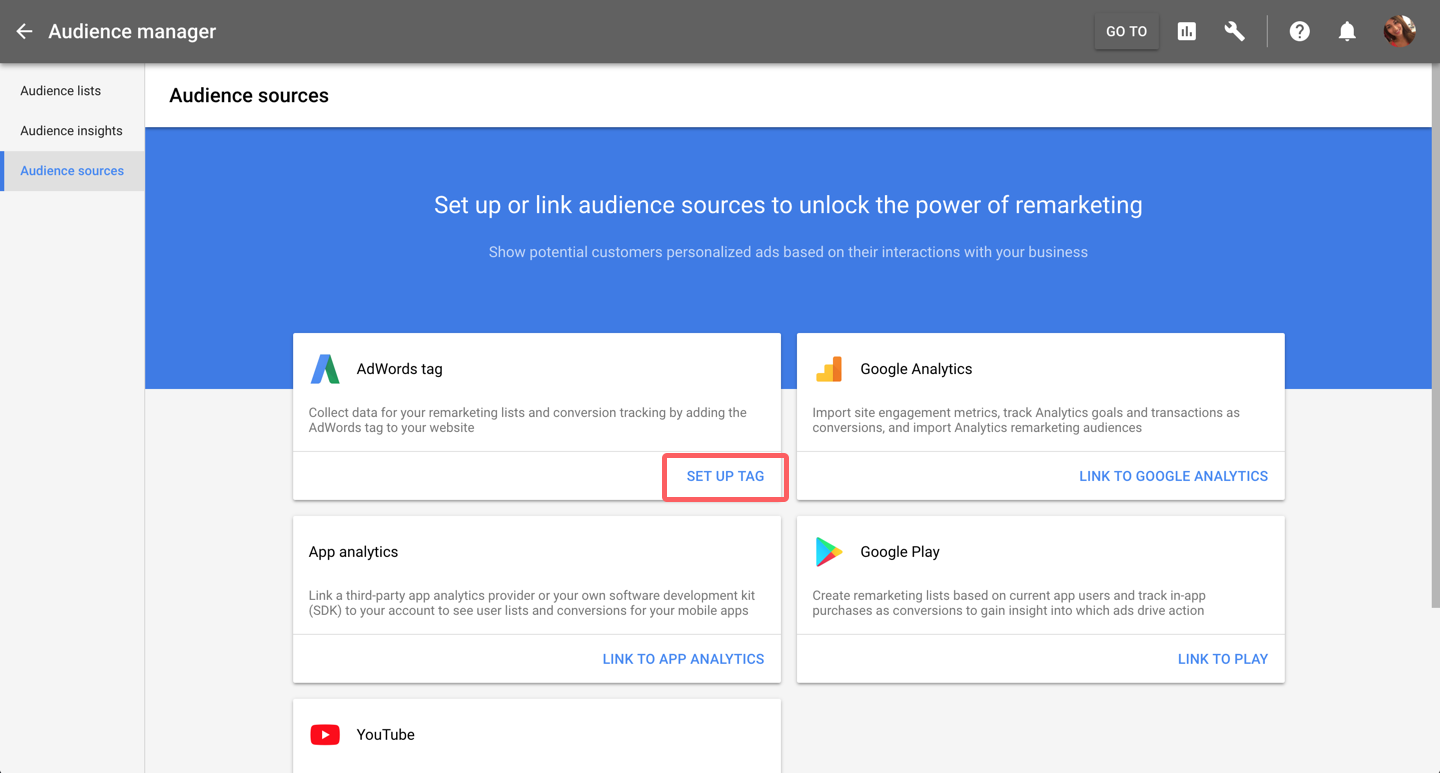
Task: Open the account profile avatar
Action: 1399,31
